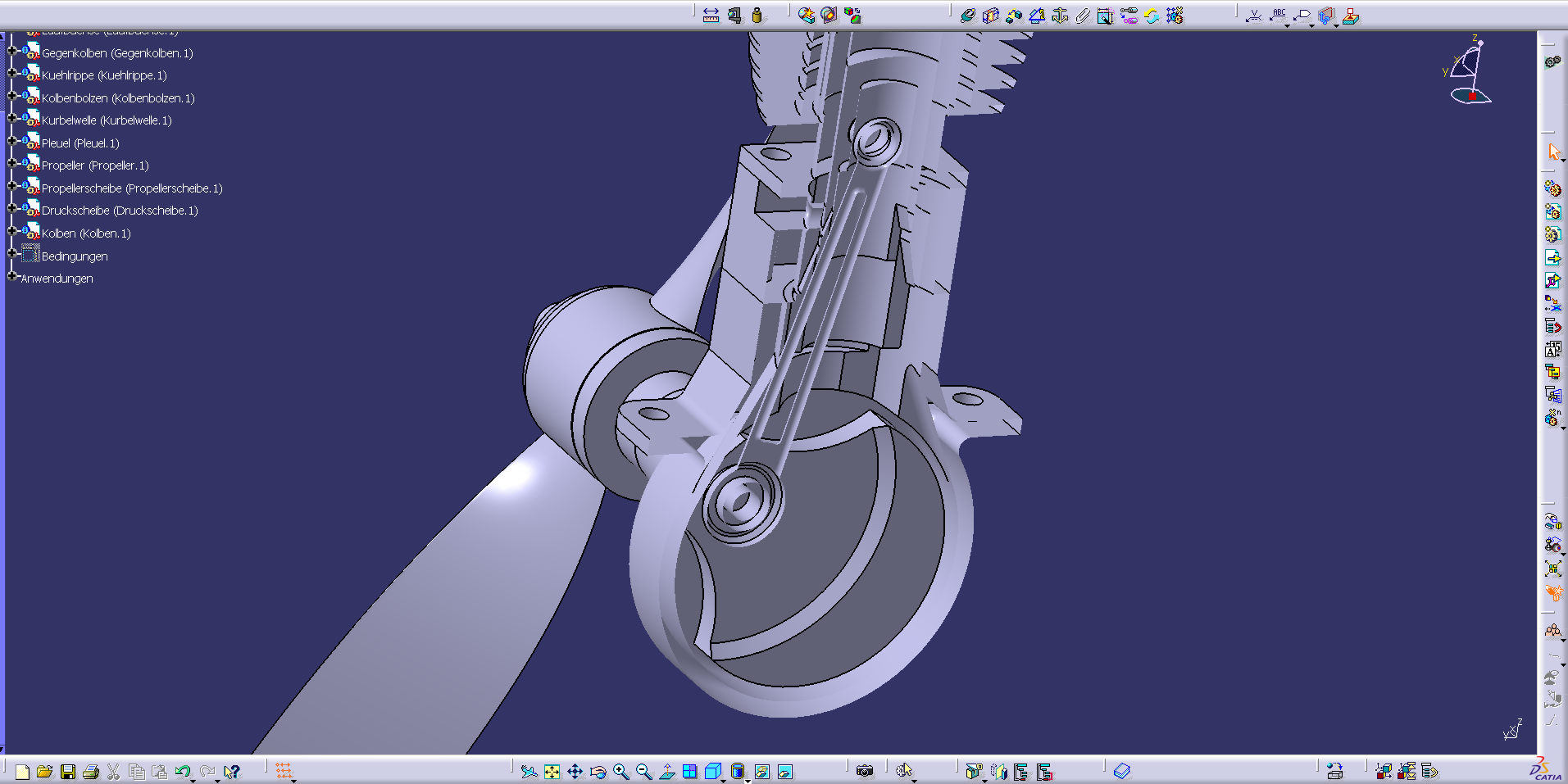Viewport: 1568px width, 784px height.
Task: Open Undo history dropdown arrow
Action: tap(193, 780)
